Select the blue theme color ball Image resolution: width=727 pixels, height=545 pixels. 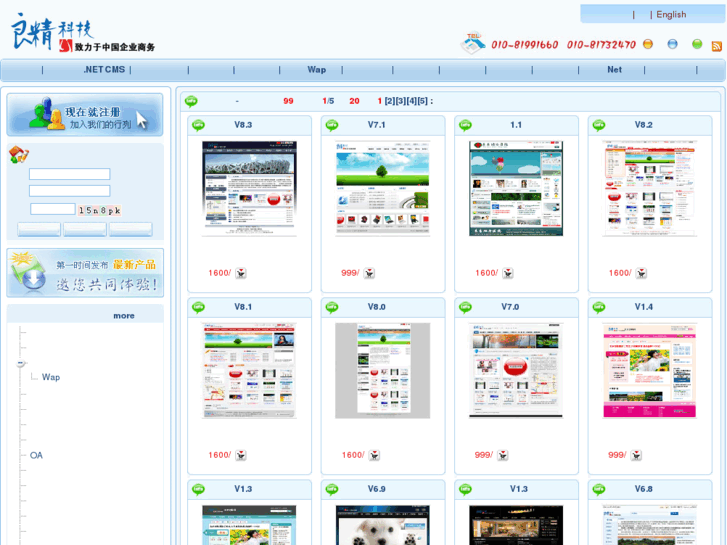[x=672, y=44]
